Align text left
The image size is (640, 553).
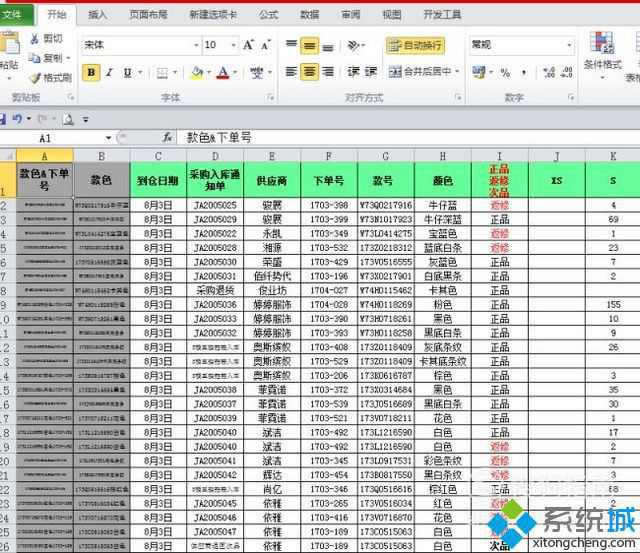click(x=291, y=72)
